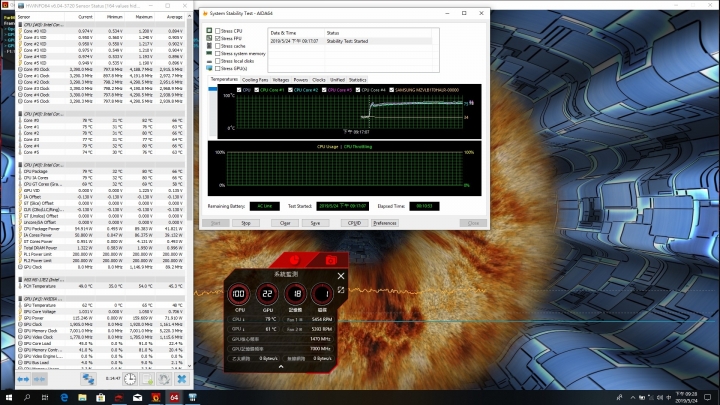Click the Stop button in AIDA64

point(246,223)
